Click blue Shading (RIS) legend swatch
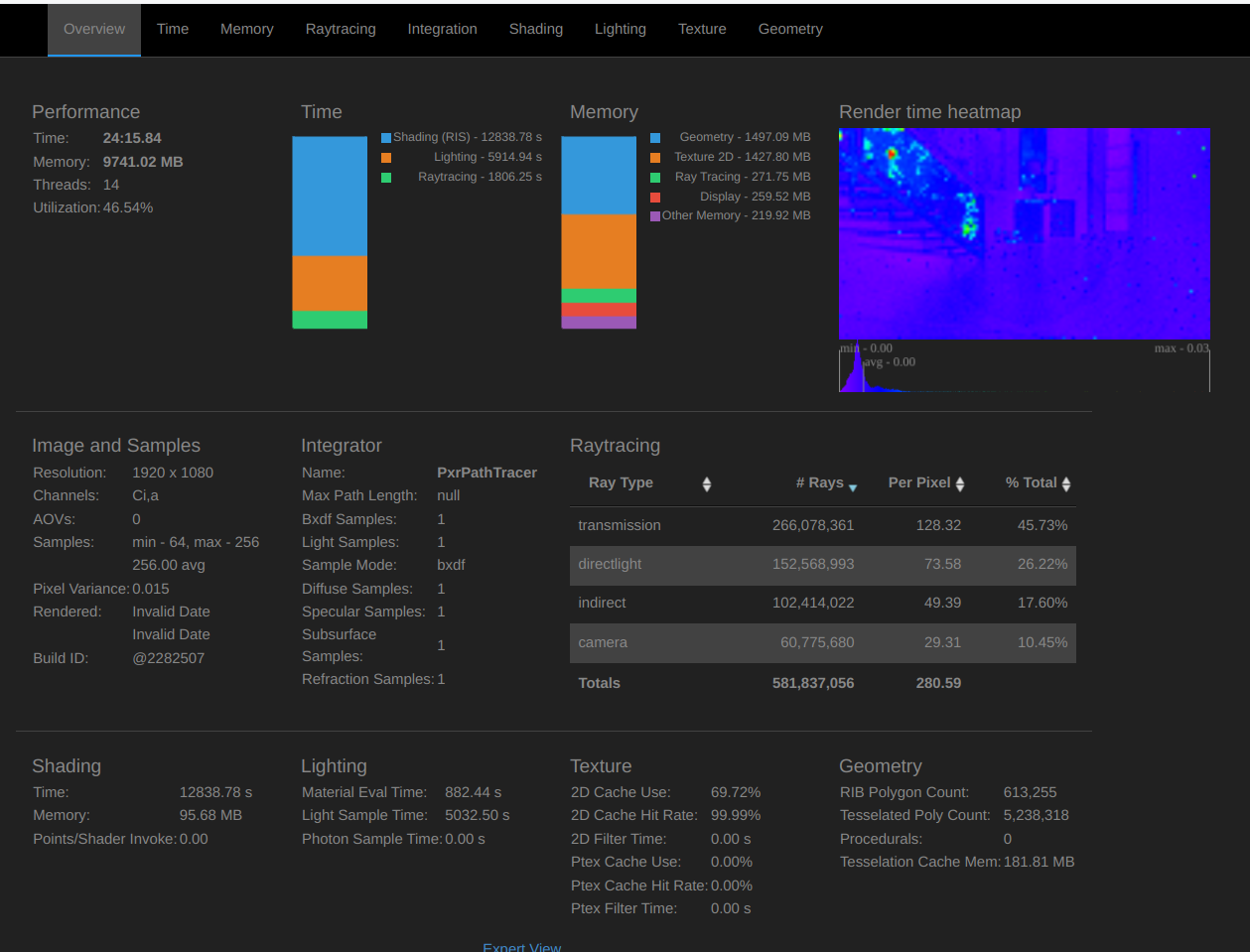 [x=386, y=138]
